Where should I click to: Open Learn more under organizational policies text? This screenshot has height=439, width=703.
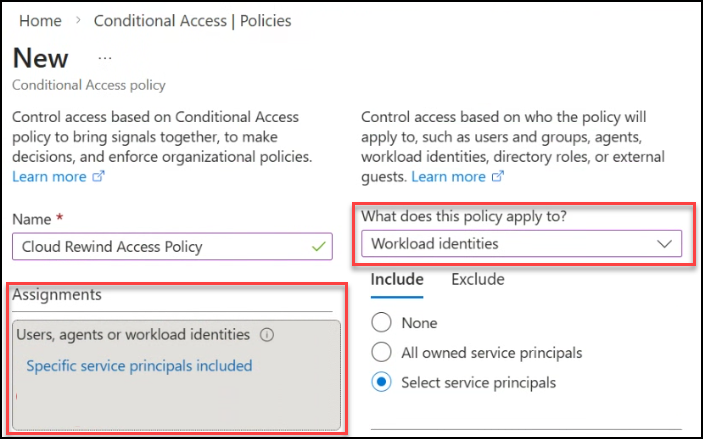49,177
